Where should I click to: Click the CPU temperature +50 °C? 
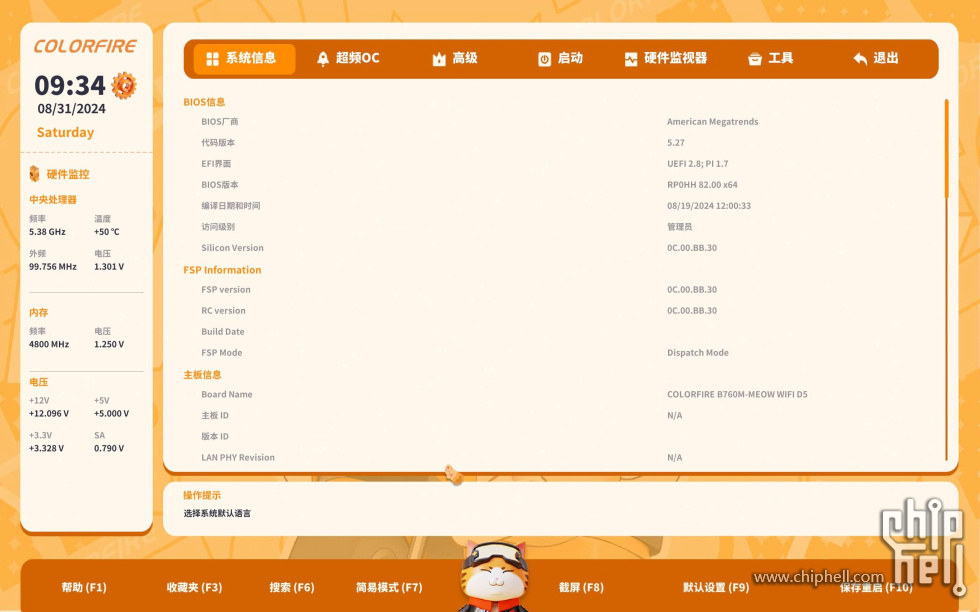click(106, 232)
